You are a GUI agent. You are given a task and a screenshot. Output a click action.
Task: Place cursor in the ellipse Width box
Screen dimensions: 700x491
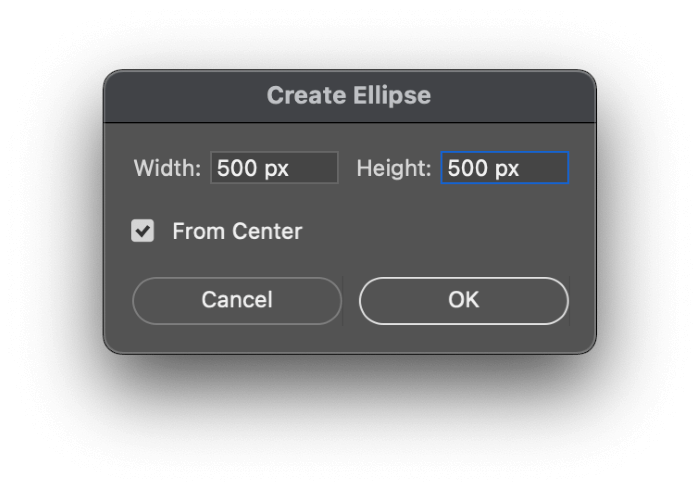[274, 168]
